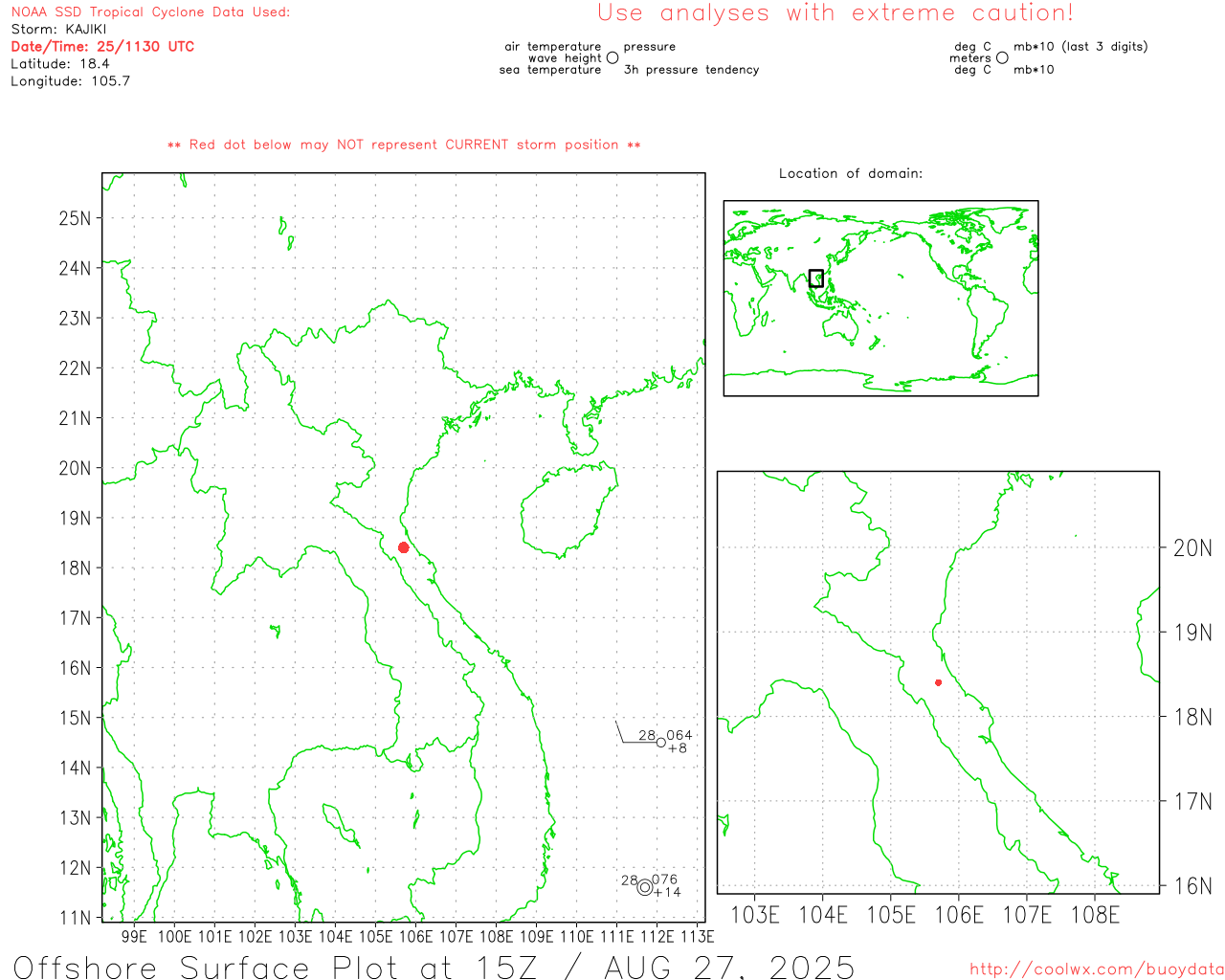Click the legend circle next to 'mb*10'
1225x980 pixels.
point(1002,57)
